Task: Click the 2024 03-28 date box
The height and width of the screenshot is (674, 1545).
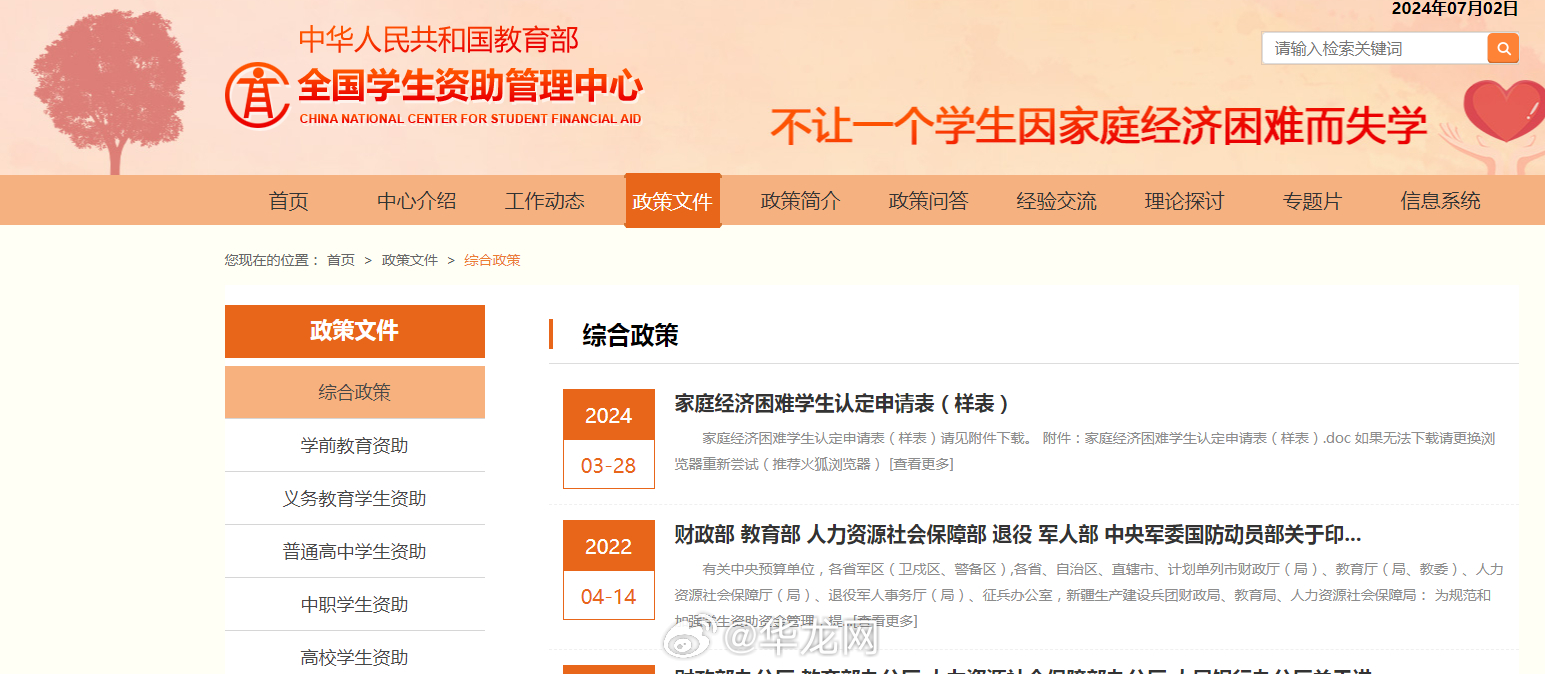Action: (609, 439)
